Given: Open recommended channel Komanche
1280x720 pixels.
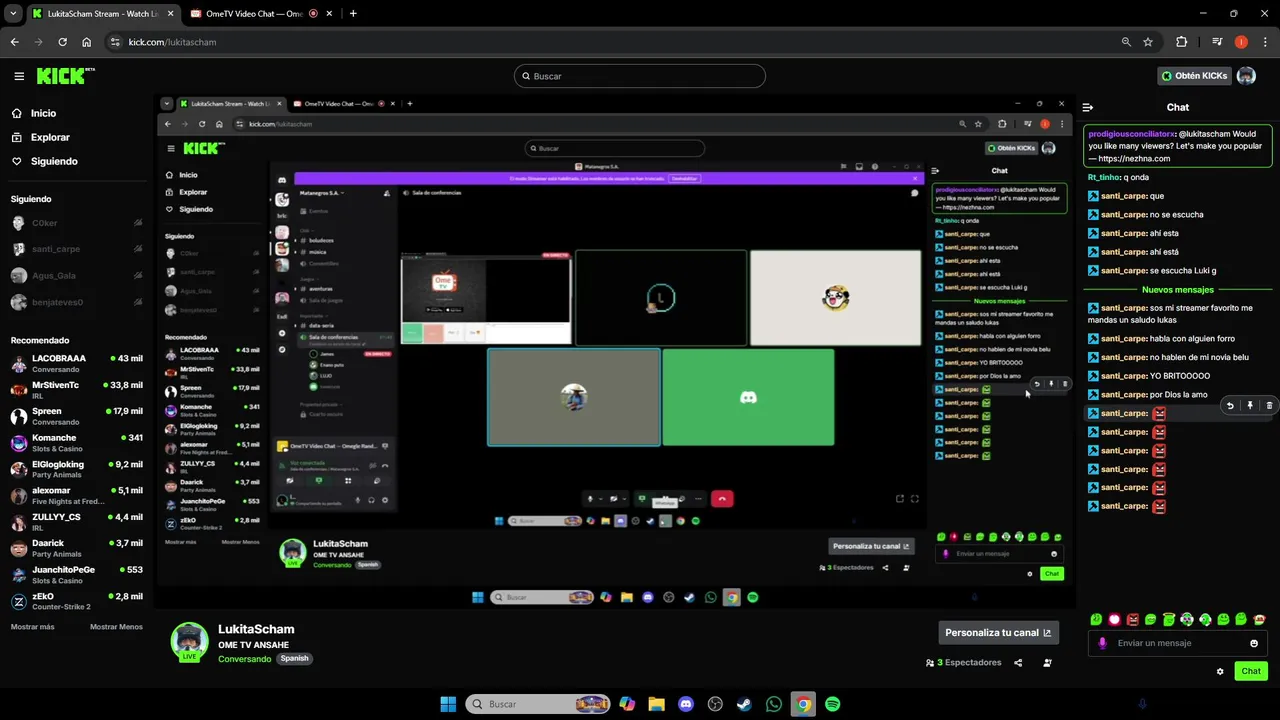Looking at the screenshot, I should coord(77,443).
